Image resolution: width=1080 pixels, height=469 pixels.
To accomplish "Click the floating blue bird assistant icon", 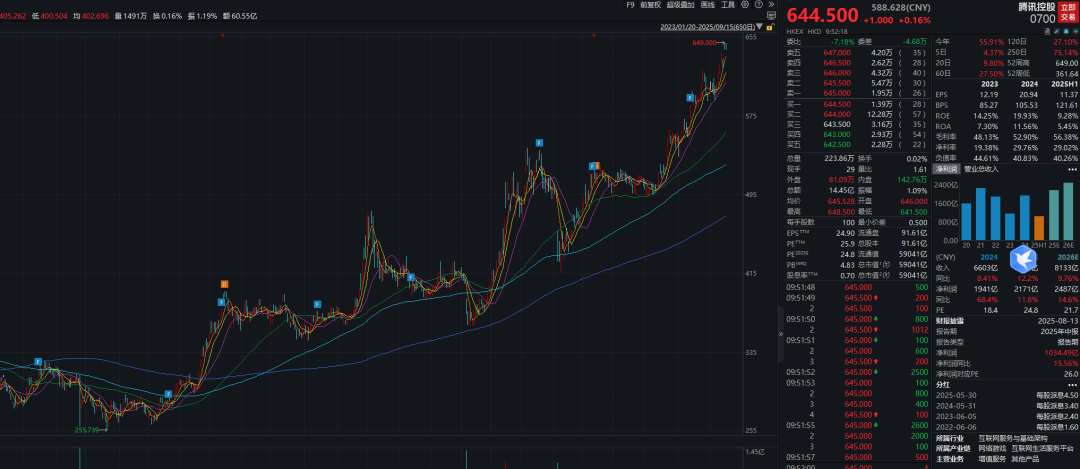I will click(1023, 260).
